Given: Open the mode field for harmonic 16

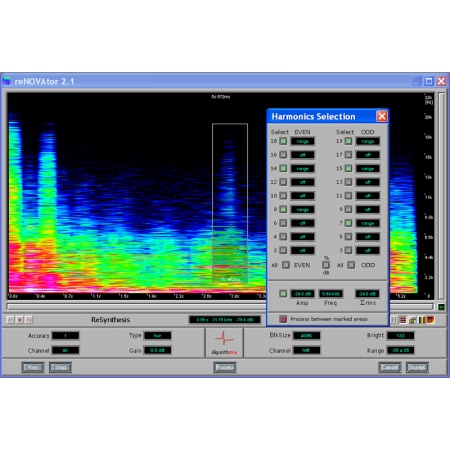Looking at the screenshot, I should click(x=303, y=155).
